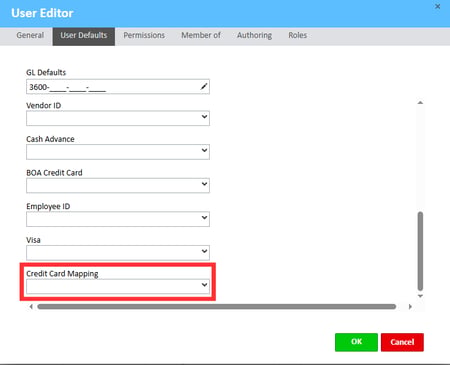Open the Permissions tab
This screenshot has height=365, width=450.
point(144,35)
